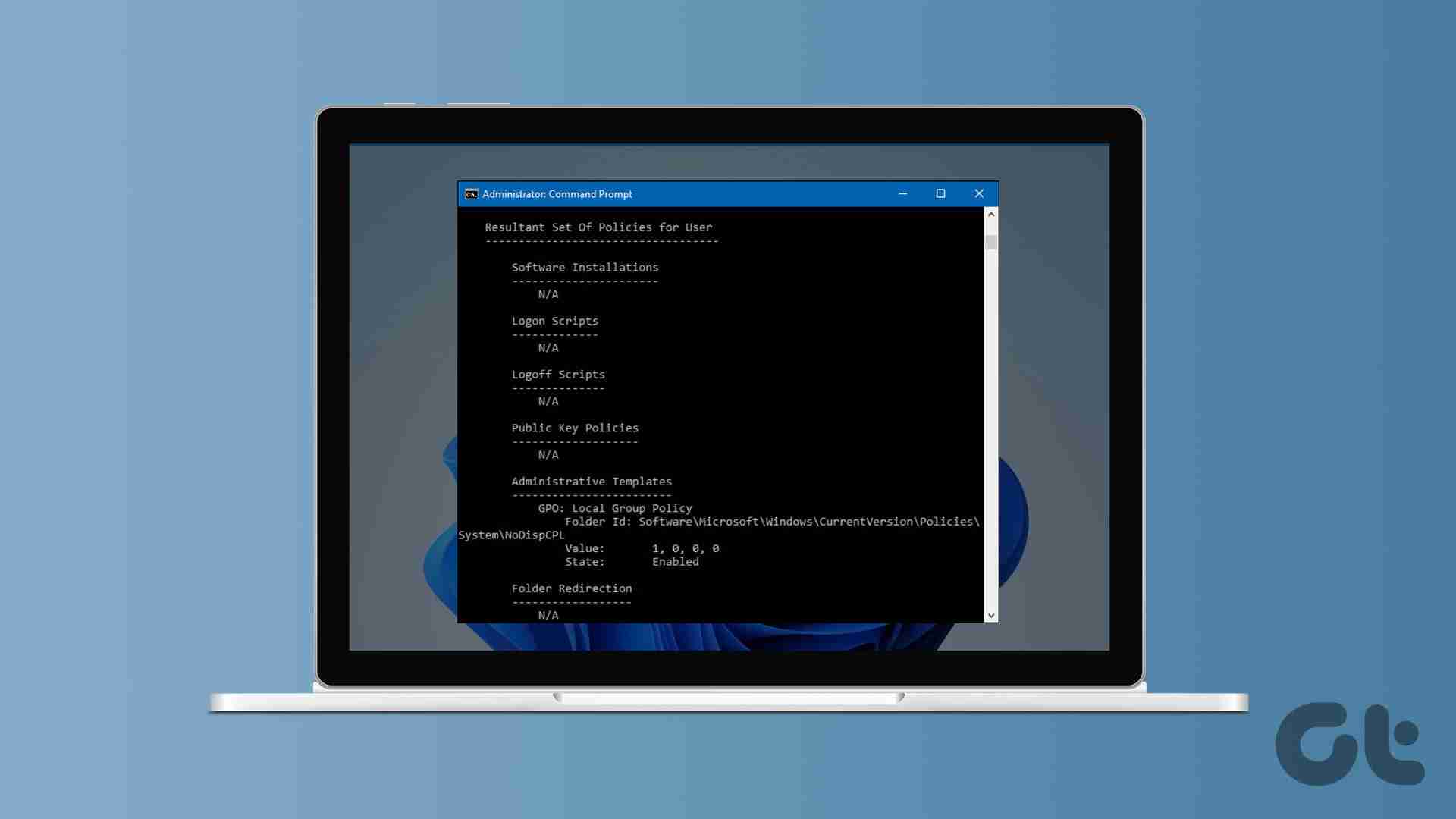
Task: Click 'Resultant Set Of Policies for User' heading
Action: [598, 227]
